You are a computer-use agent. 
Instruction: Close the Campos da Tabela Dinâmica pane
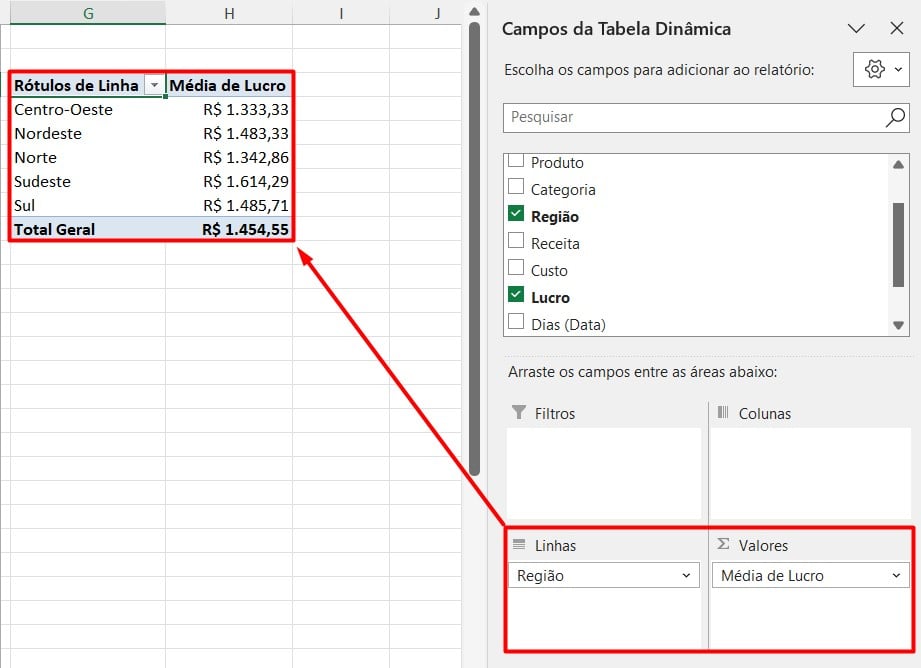pyautogui.click(x=896, y=29)
